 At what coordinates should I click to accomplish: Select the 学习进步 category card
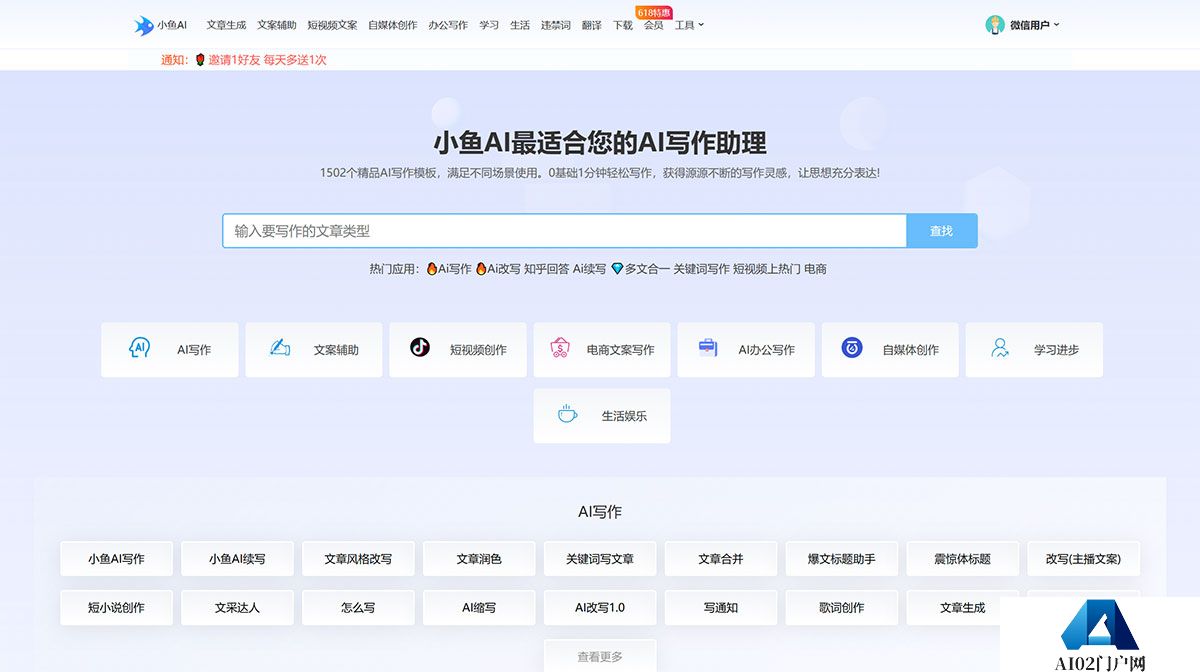pyautogui.click(x=1034, y=350)
